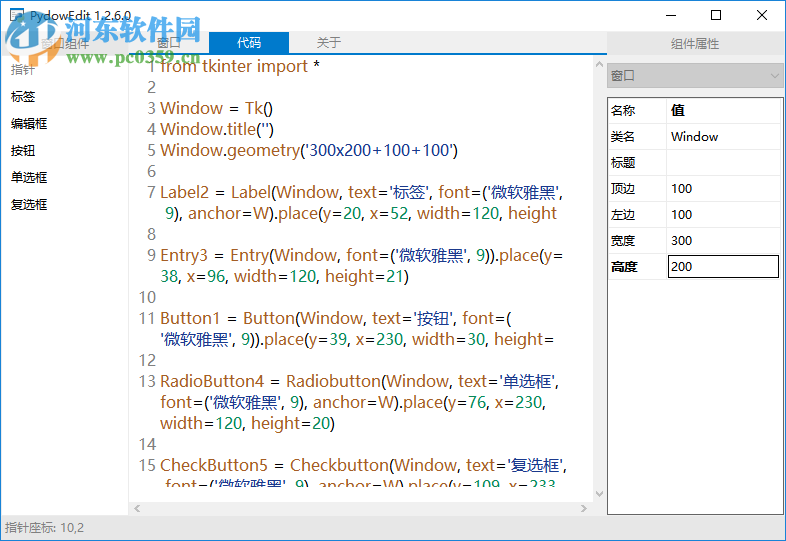The image size is (786, 541).
Task: Click the horizontal scroll left arrow
Action: click(x=137, y=508)
